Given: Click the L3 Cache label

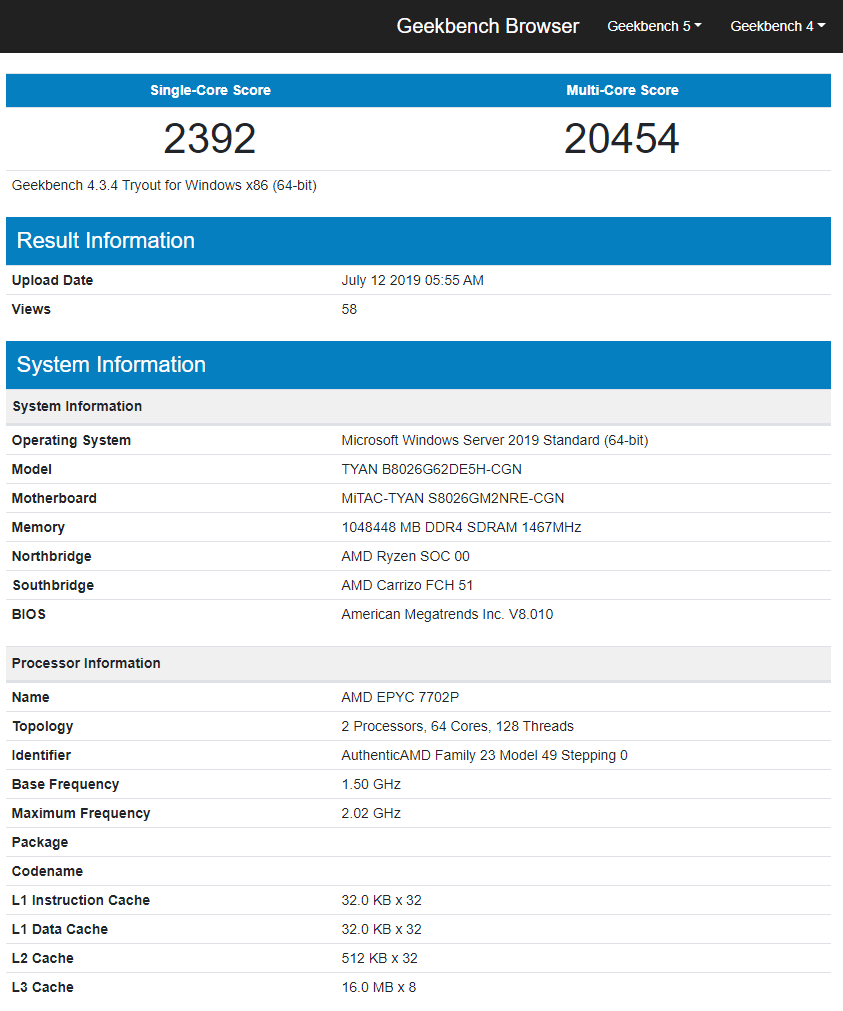Looking at the screenshot, I should pyautogui.click(x=43, y=988).
